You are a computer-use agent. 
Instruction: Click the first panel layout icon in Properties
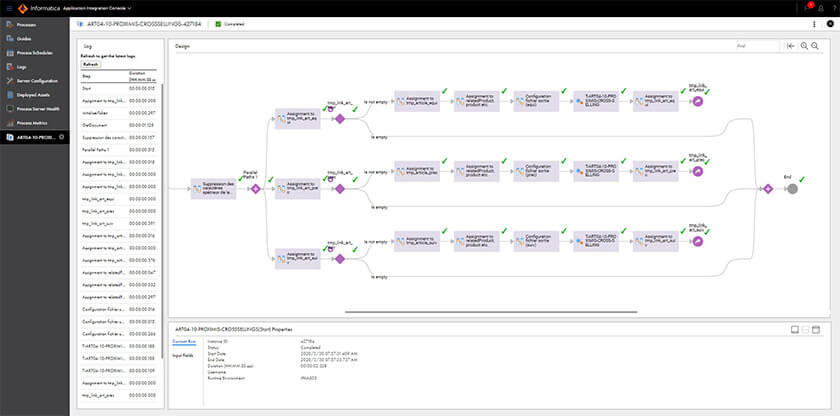coord(795,330)
